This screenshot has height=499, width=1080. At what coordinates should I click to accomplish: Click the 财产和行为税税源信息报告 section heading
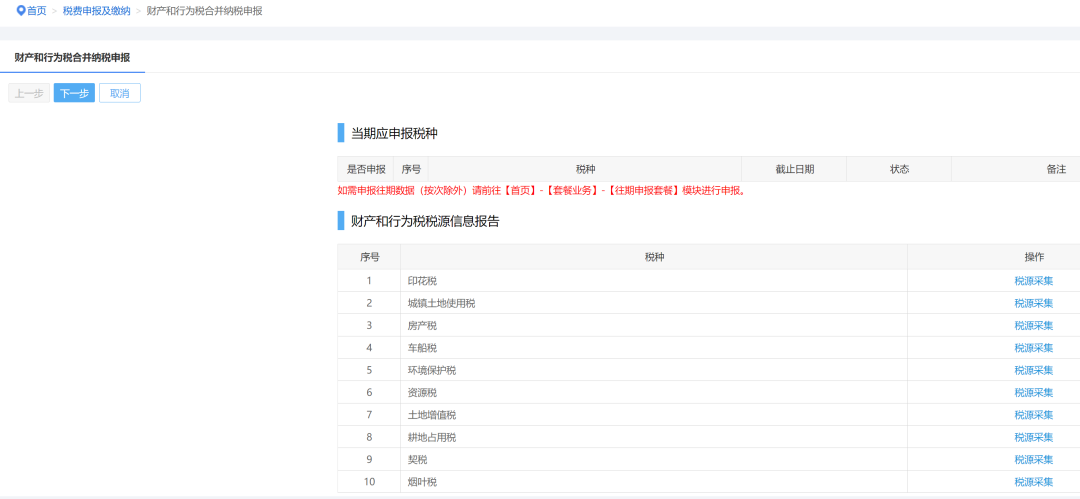(x=426, y=221)
